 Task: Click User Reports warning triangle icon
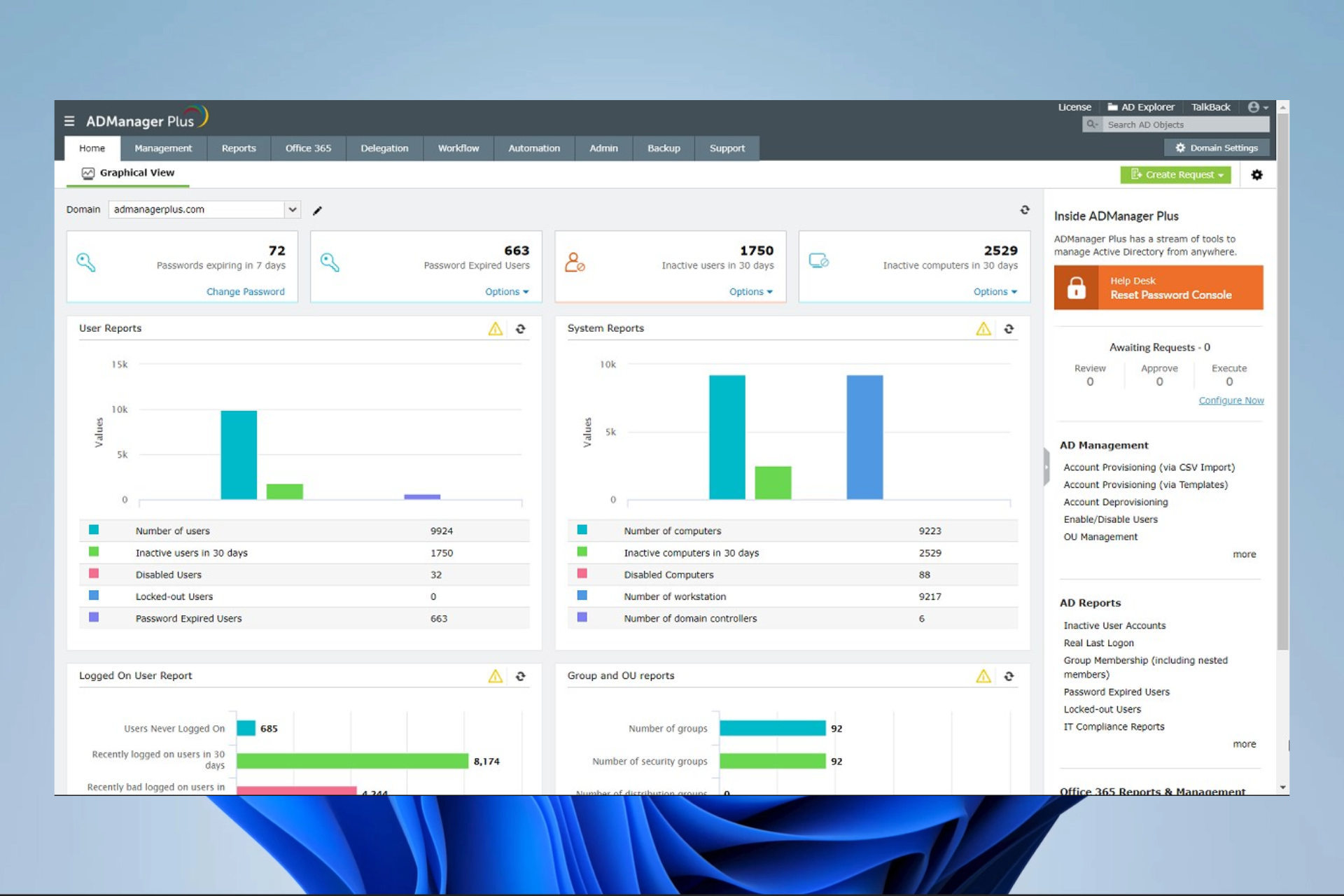coord(496,329)
